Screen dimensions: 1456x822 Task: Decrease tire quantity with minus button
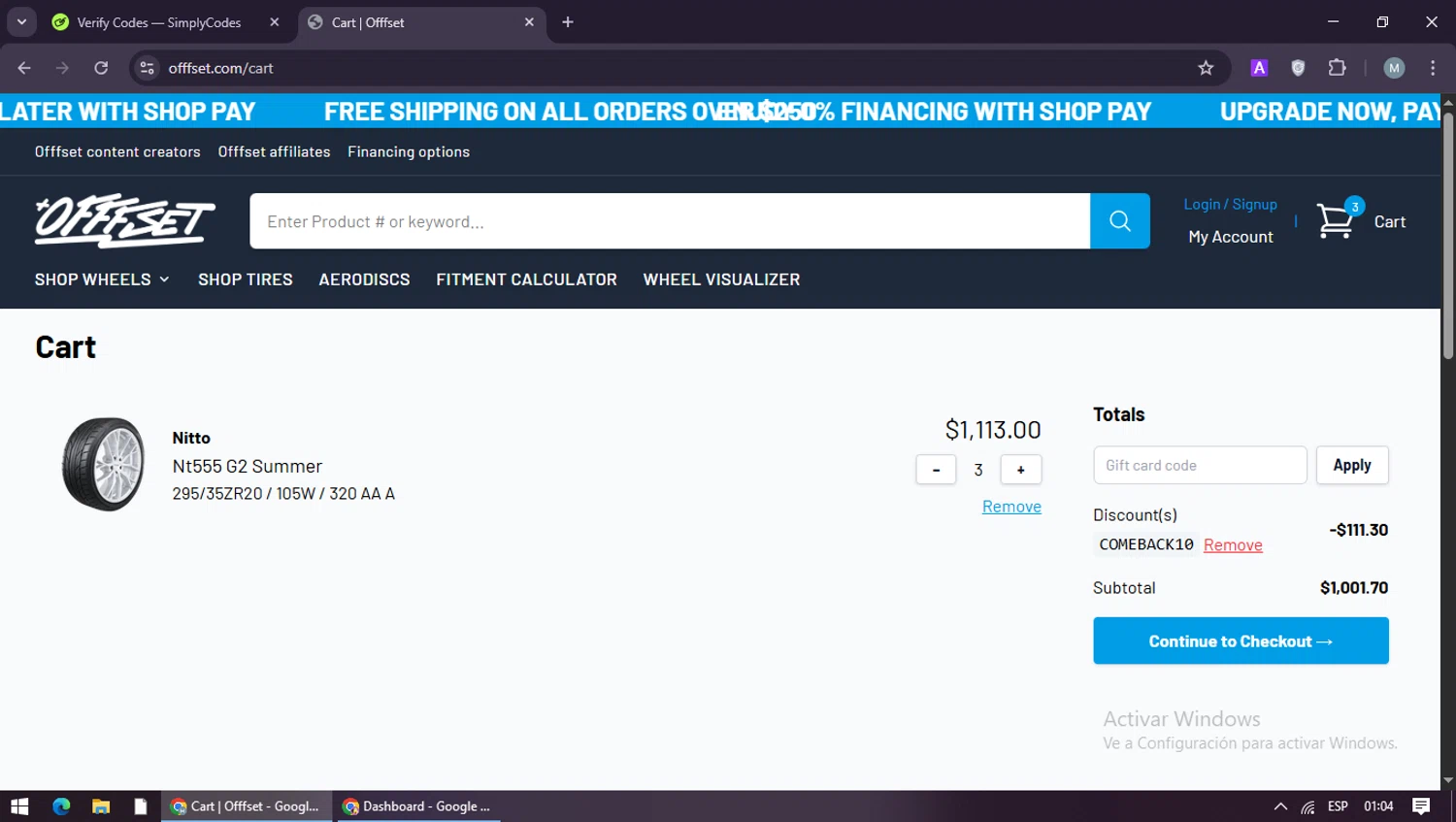(x=936, y=470)
